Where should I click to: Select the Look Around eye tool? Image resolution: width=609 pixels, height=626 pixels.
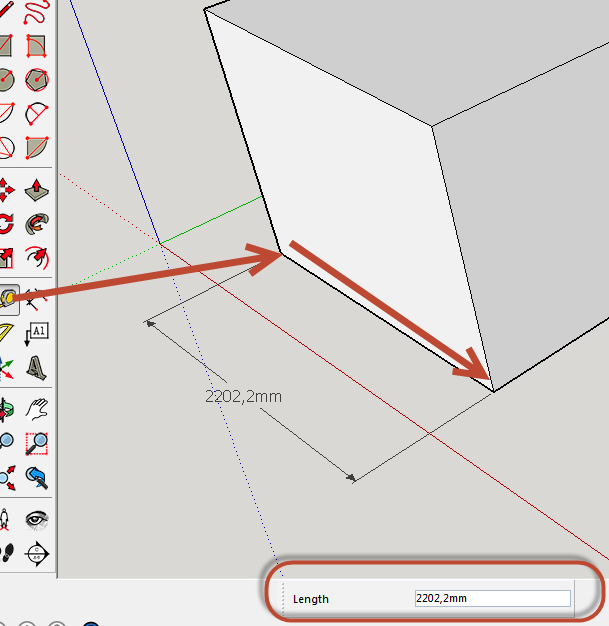pos(37,520)
